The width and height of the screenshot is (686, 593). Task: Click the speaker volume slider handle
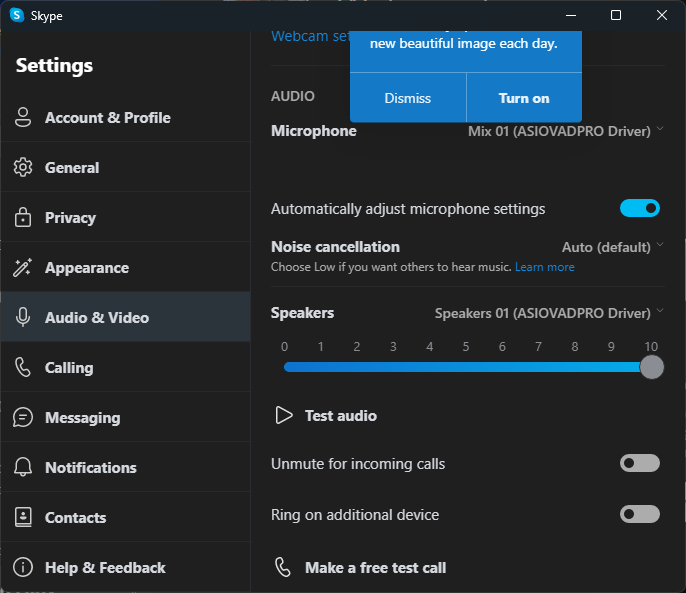[x=651, y=367]
